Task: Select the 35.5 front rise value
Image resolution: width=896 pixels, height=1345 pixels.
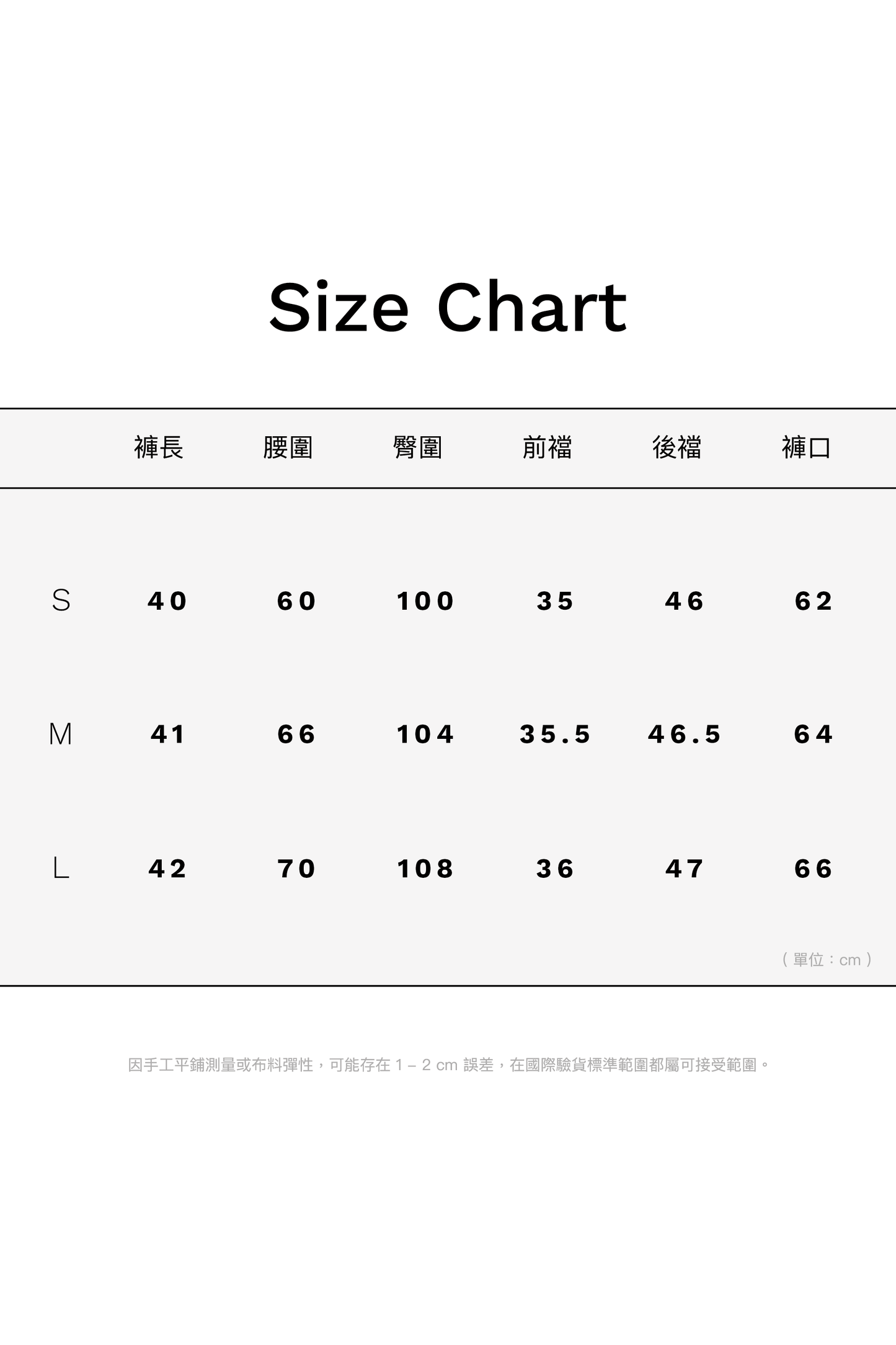Action: 555,735
